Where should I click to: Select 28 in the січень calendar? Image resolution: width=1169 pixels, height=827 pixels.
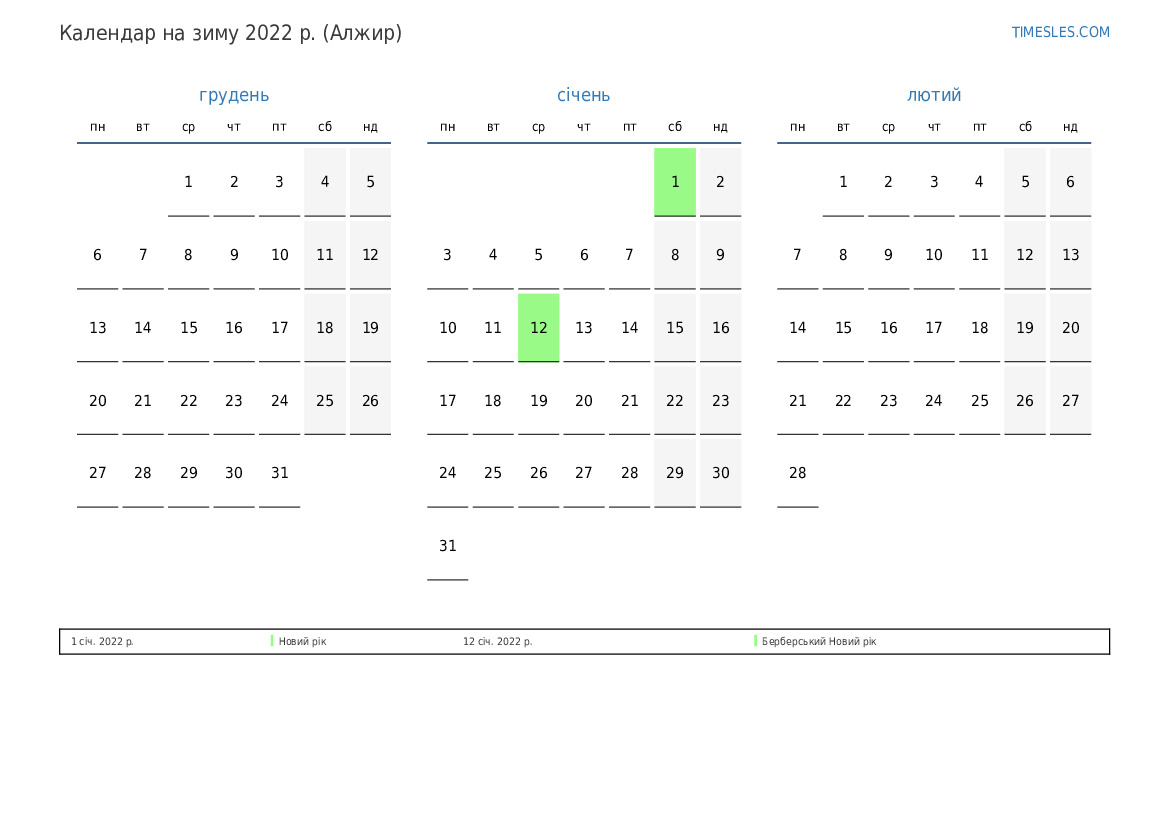(x=629, y=473)
